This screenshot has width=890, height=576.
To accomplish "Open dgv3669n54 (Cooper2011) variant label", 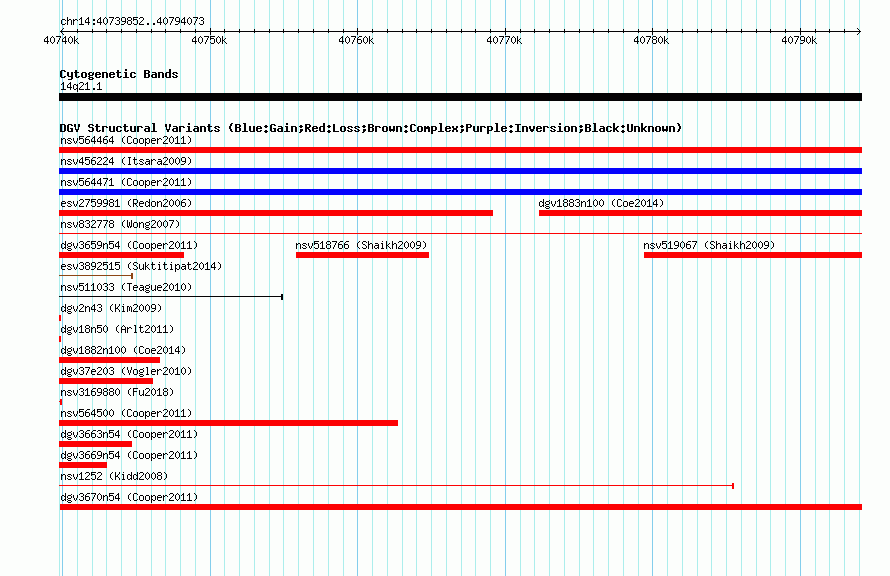I will click(x=129, y=455).
